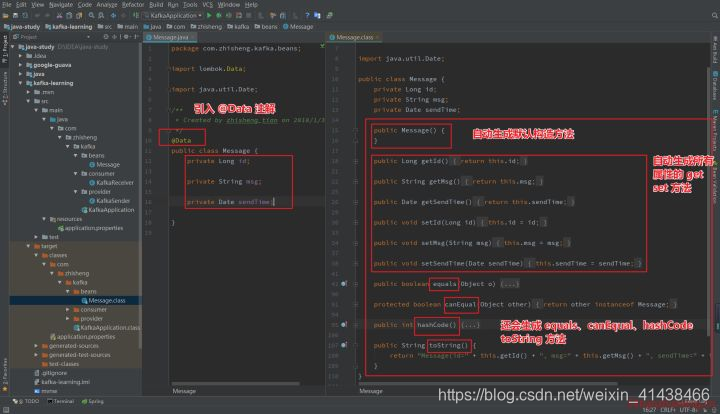Click the Back navigation arrow icon
The height and width of the screenshot is (414, 720).
113,15
